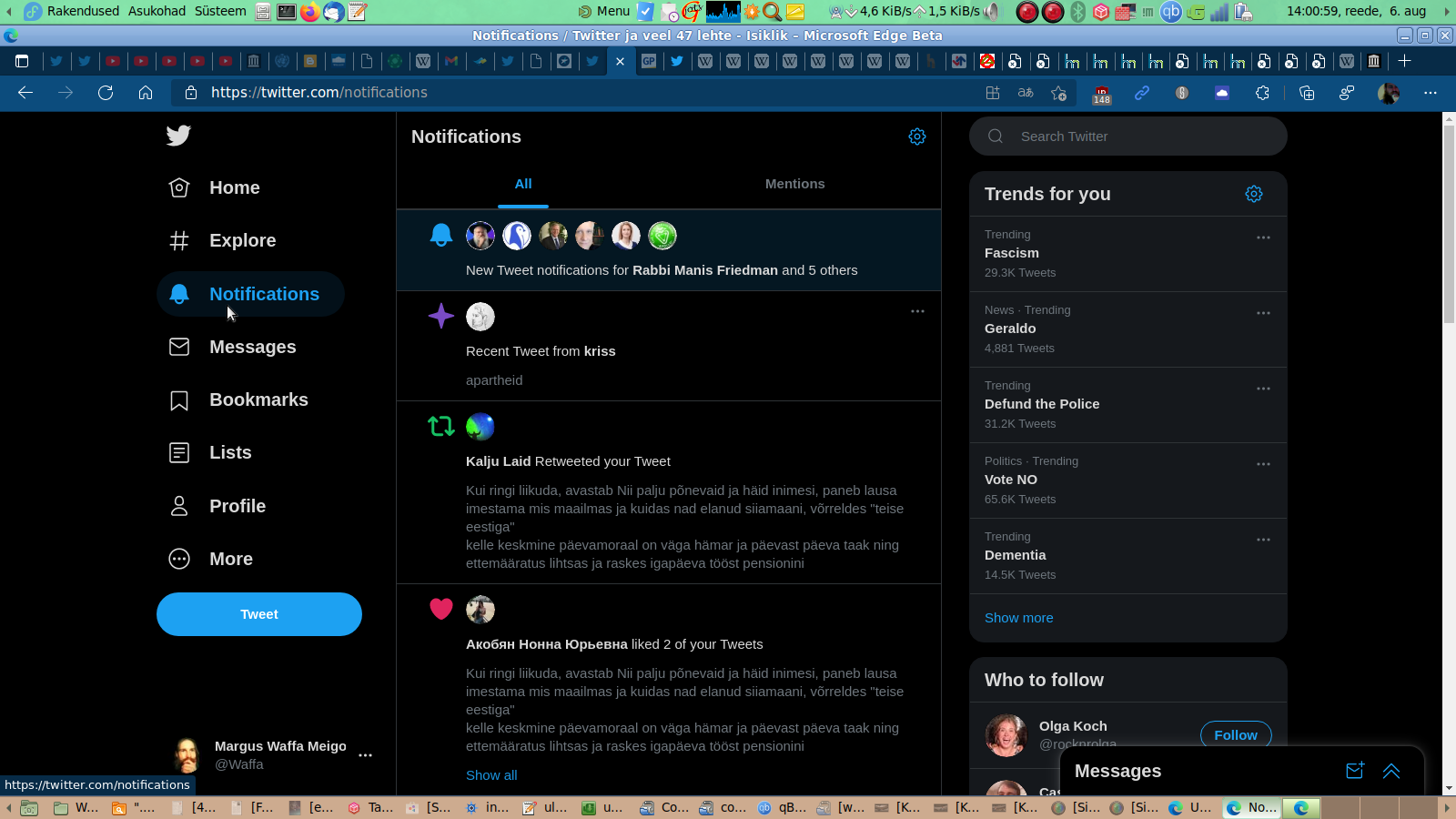The image size is (1456, 819).
Task: Go to Home in Twitter sidebar
Action: click(x=215, y=187)
